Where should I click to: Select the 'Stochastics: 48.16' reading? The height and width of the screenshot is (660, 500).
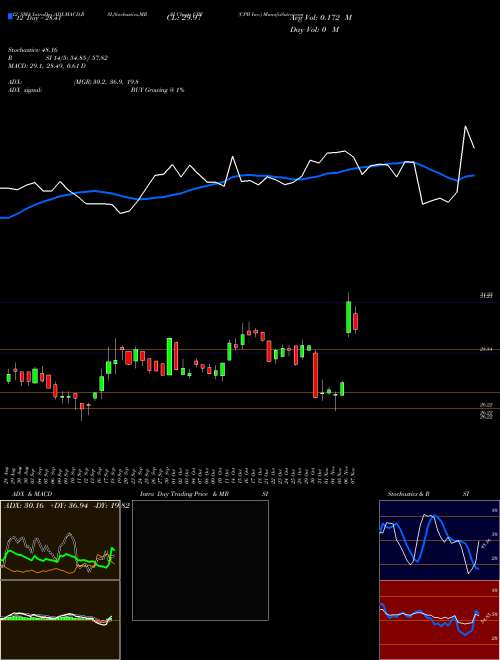pyautogui.click(x=33, y=50)
